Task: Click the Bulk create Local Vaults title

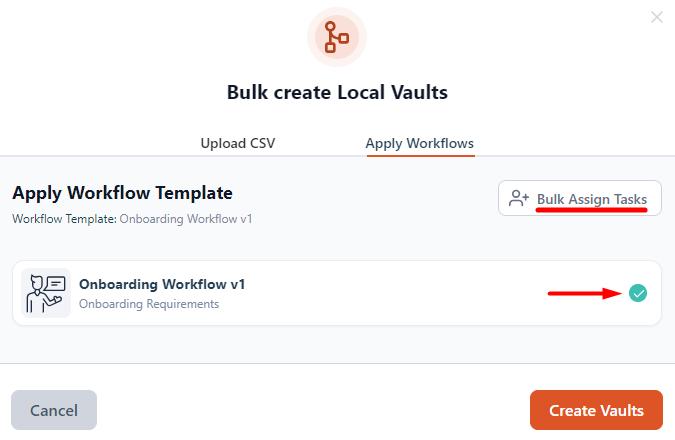Action: coord(337,92)
